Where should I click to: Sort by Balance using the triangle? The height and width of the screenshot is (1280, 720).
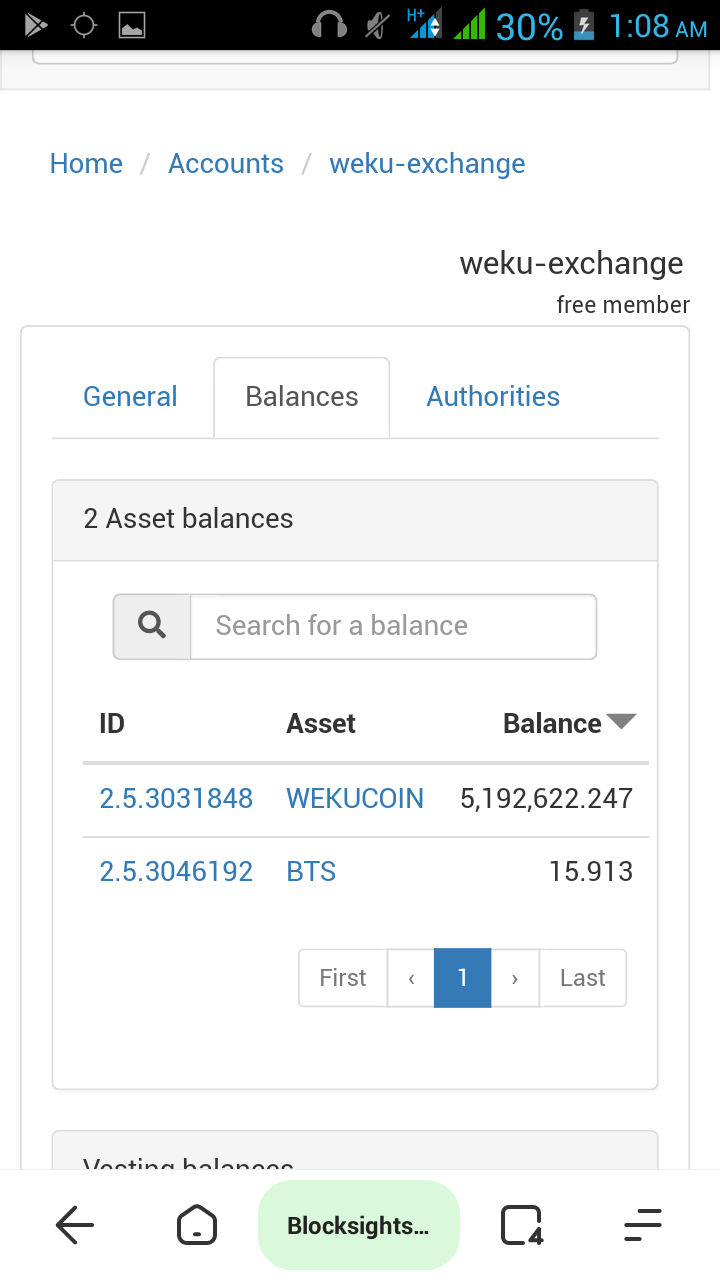point(621,722)
